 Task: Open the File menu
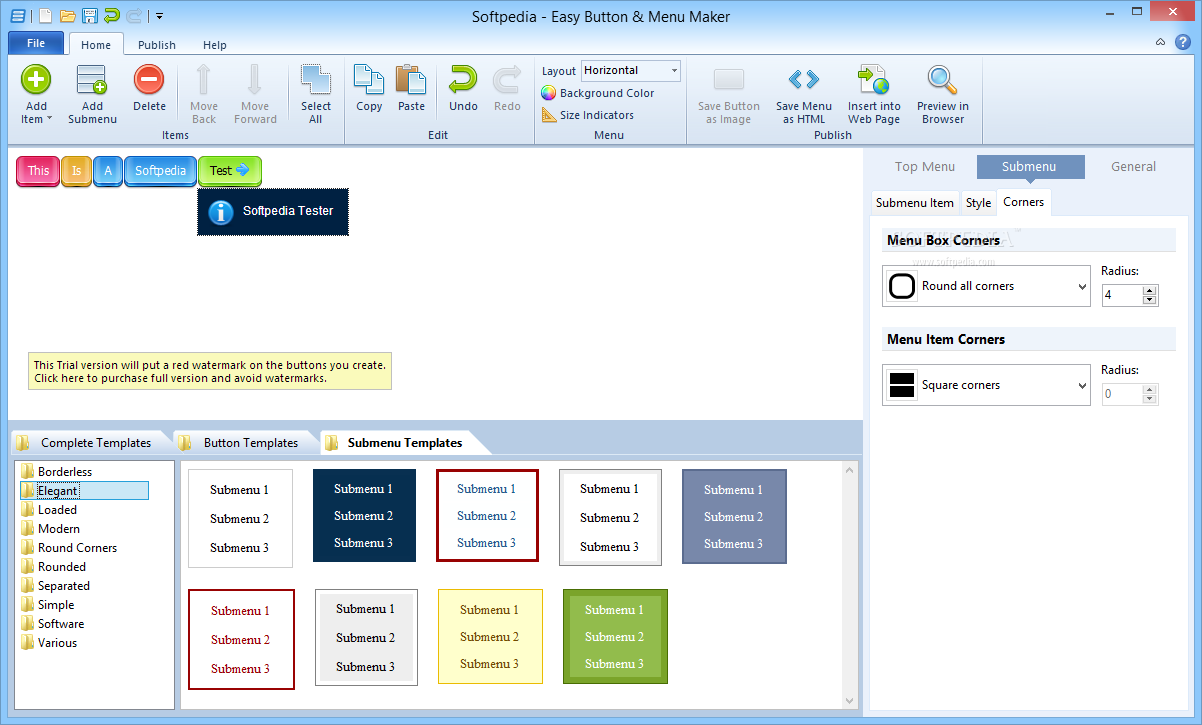(36, 43)
